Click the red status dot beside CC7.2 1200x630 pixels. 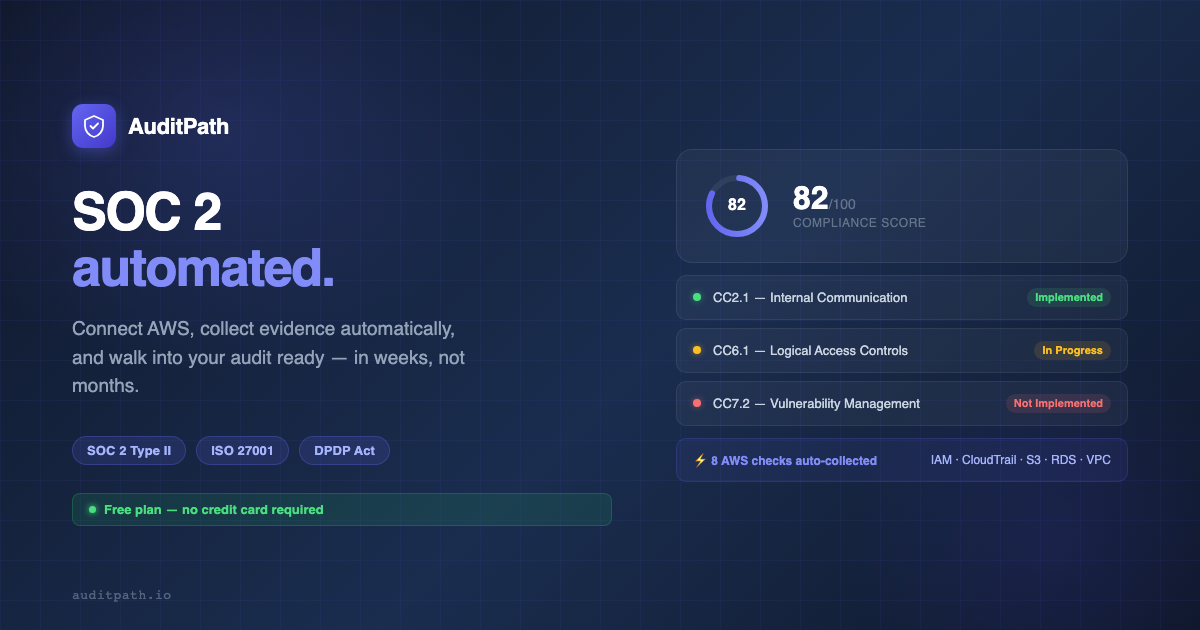698,403
